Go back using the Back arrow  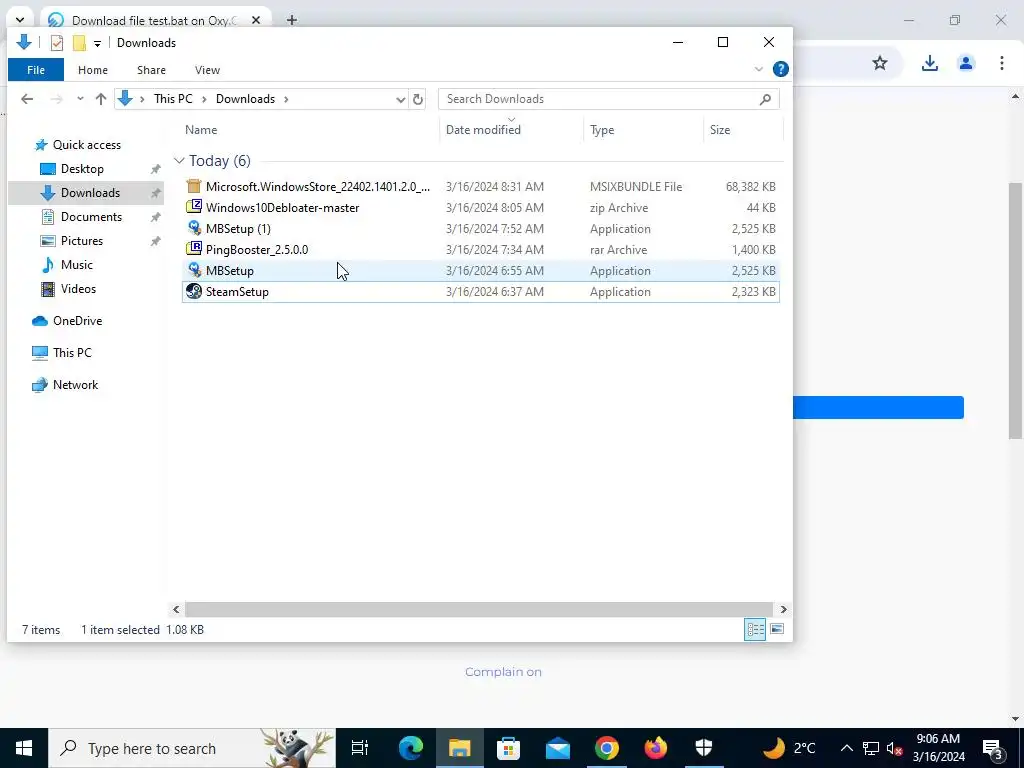point(27,99)
